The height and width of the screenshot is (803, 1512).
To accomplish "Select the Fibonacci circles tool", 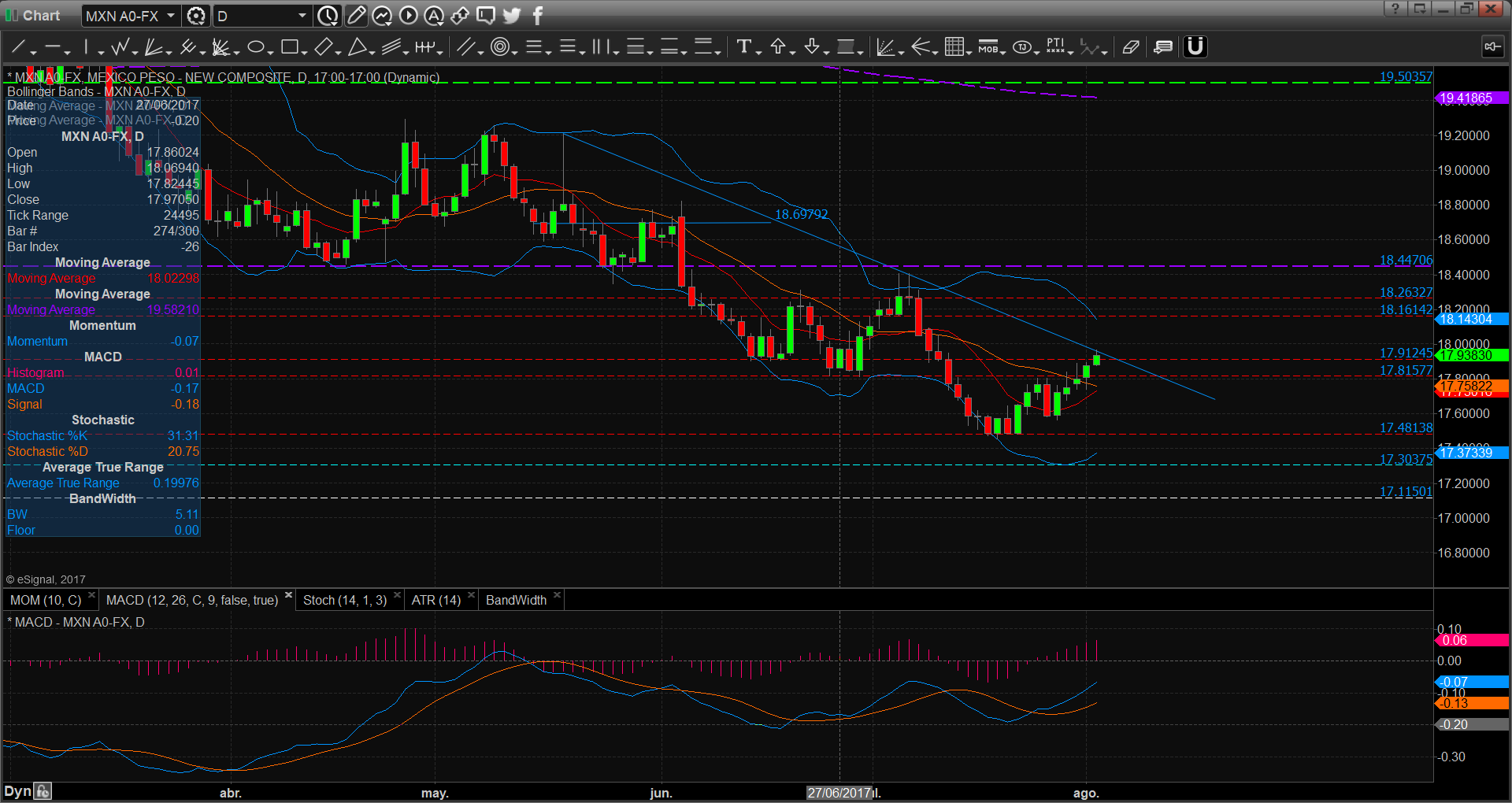I will (x=499, y=47).
